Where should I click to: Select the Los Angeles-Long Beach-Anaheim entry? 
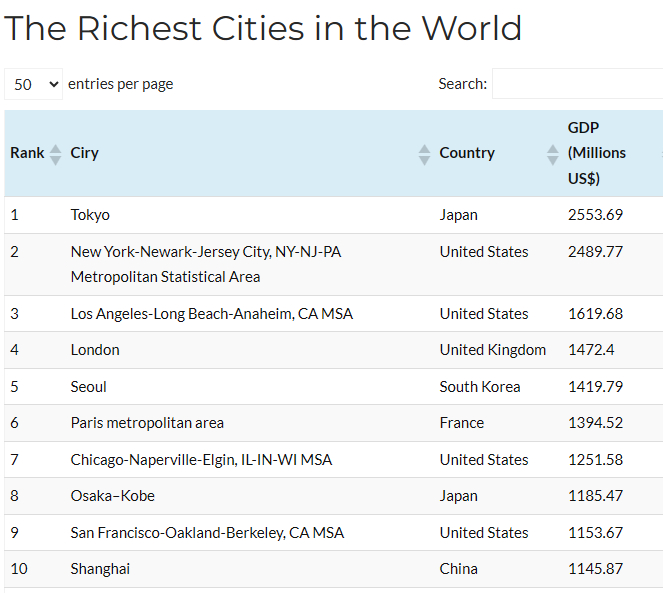tap(211, 314)
